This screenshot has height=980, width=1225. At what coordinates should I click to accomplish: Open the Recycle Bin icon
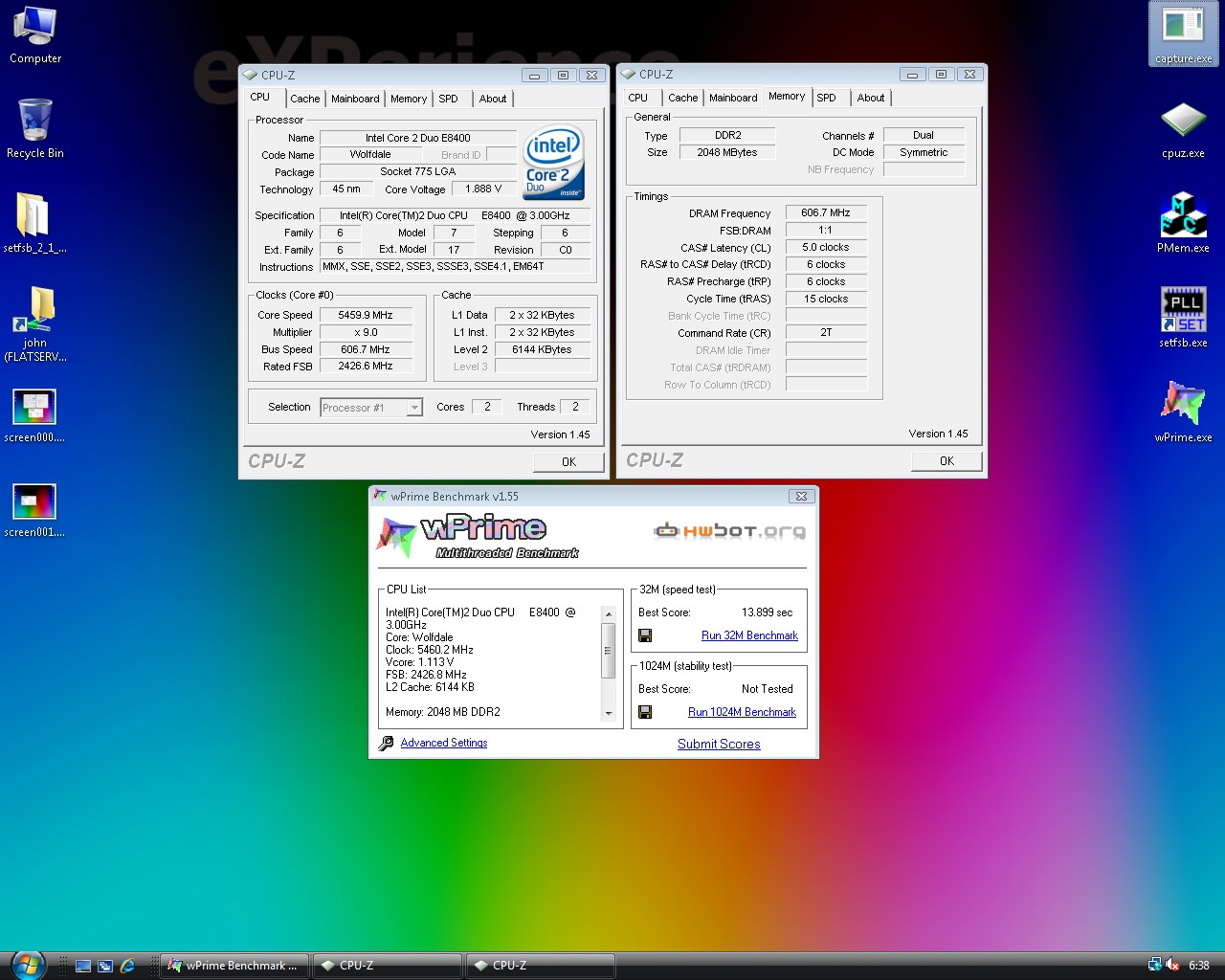pyautogui.click(x=35, y=129)
